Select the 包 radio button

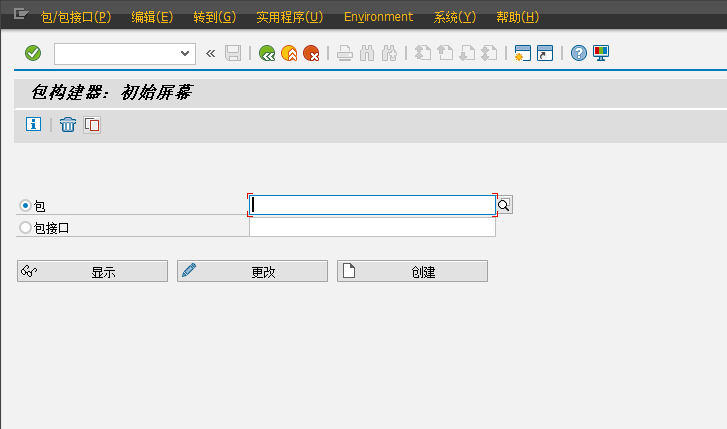(x=26, y=205)
